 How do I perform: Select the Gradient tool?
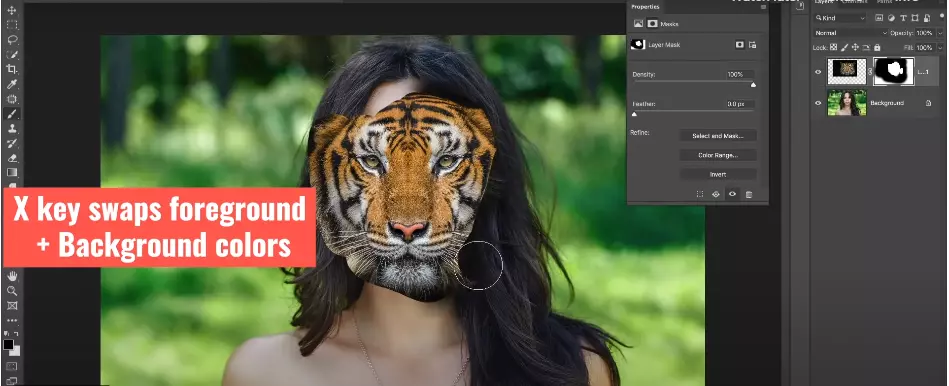(11, 172)
